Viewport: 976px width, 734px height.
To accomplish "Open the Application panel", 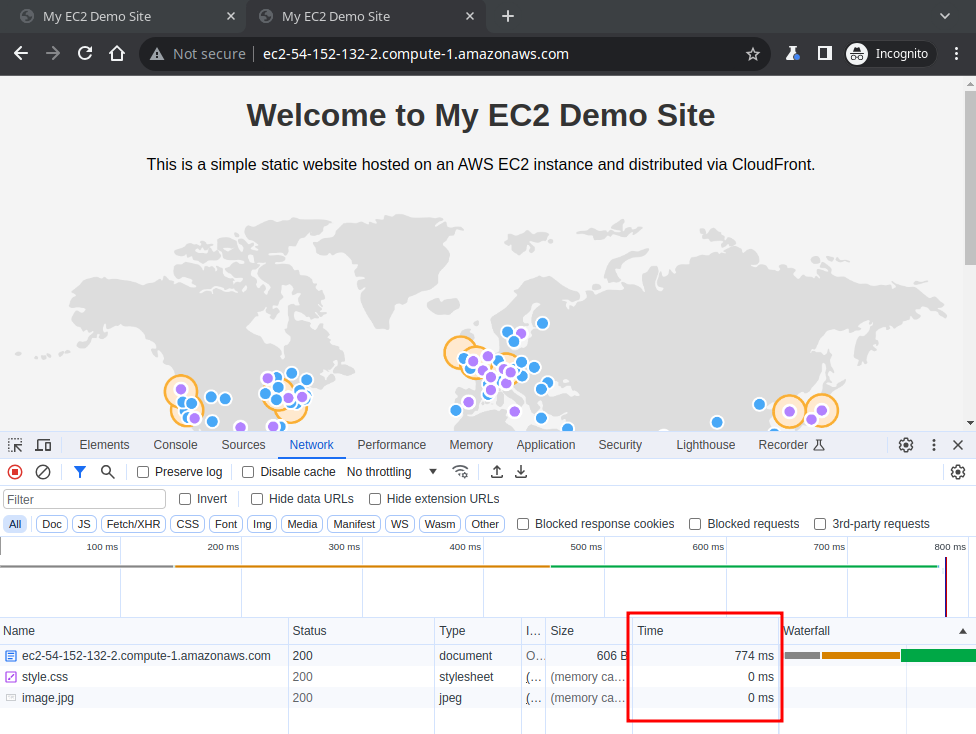I will coord(546,445).
